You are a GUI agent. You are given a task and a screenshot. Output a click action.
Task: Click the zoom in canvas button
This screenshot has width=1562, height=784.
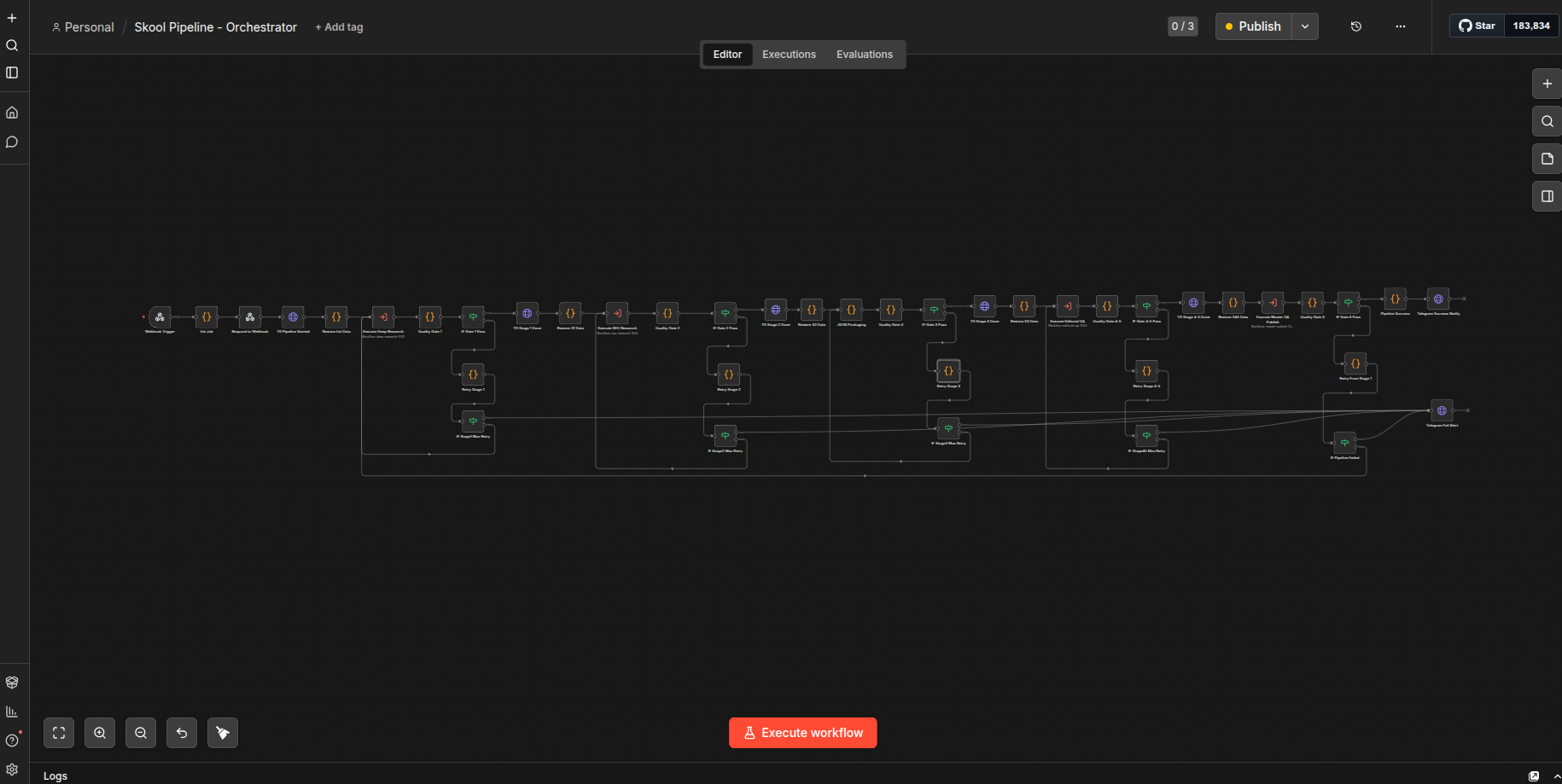click(x=100, y=733)
